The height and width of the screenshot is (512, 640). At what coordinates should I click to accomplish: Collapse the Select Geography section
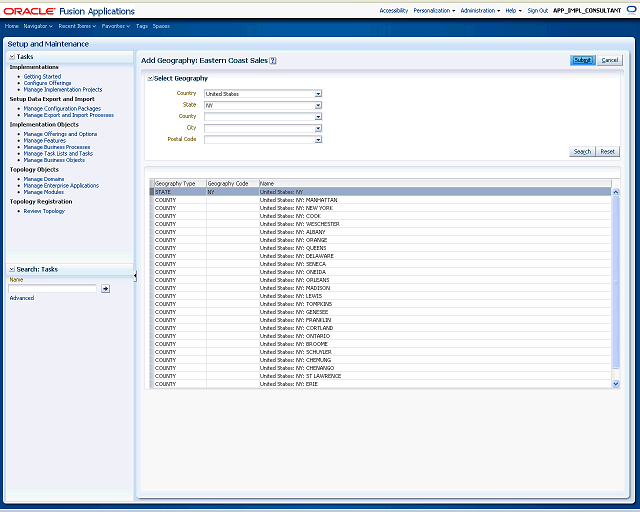tap(150, 78)
